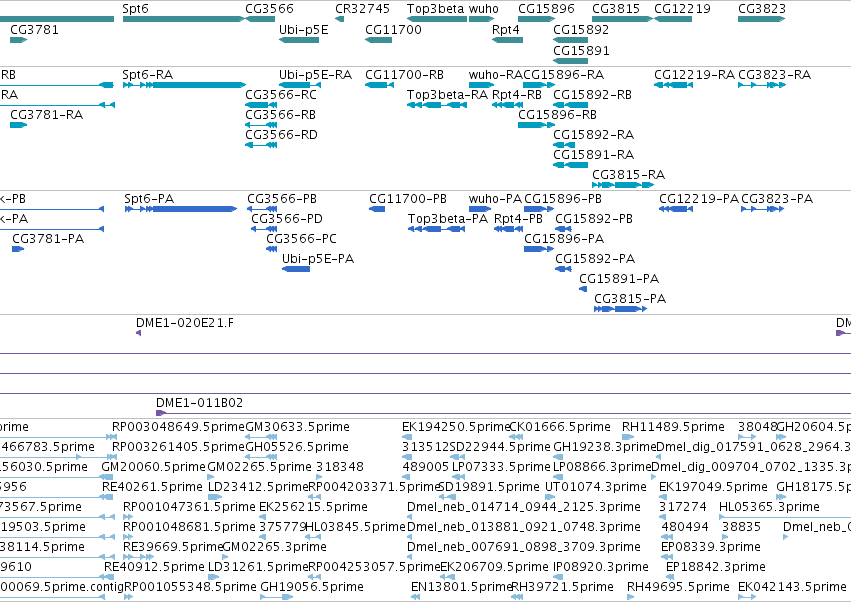Select the HL05365.3prime EST label
Screen dimensions: 851x602
point(769,507)
